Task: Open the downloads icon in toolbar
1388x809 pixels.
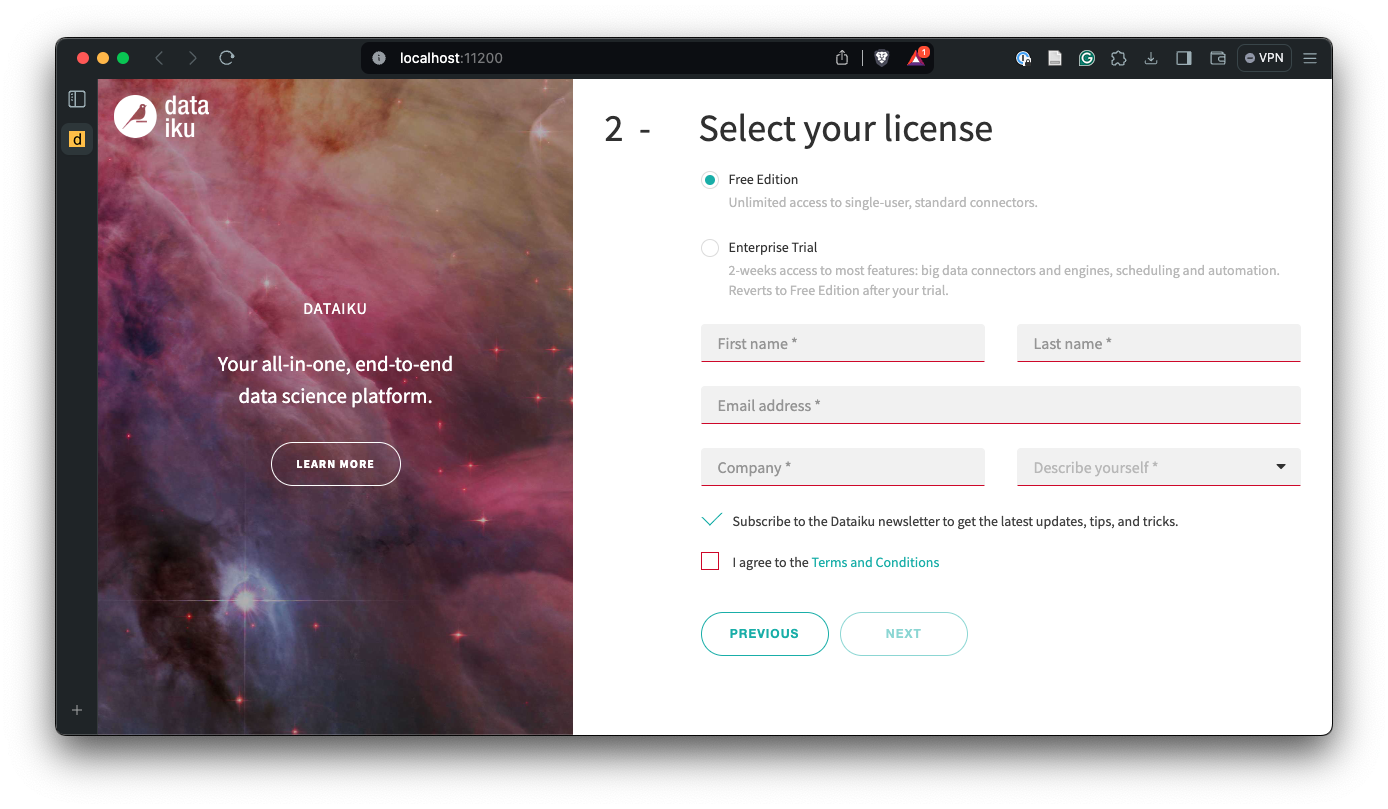Action: [x=1151, y=58]
